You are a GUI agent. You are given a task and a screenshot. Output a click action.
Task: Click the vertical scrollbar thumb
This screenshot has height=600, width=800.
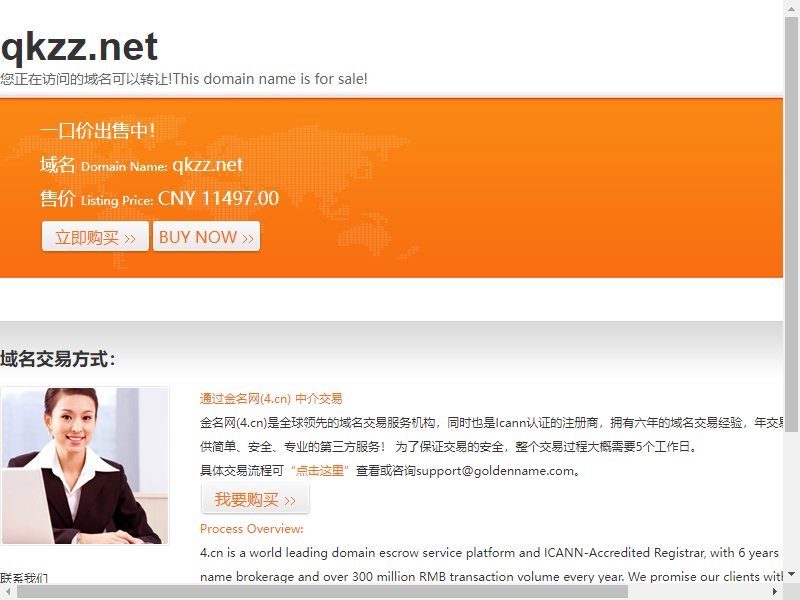point(791,224)
